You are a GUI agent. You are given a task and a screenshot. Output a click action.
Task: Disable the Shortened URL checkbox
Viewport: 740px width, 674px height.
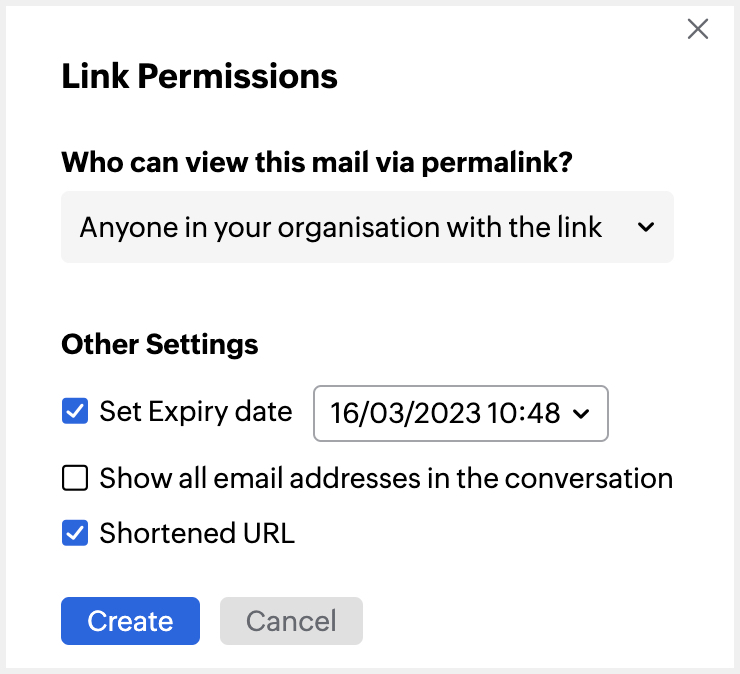point(75,533)
